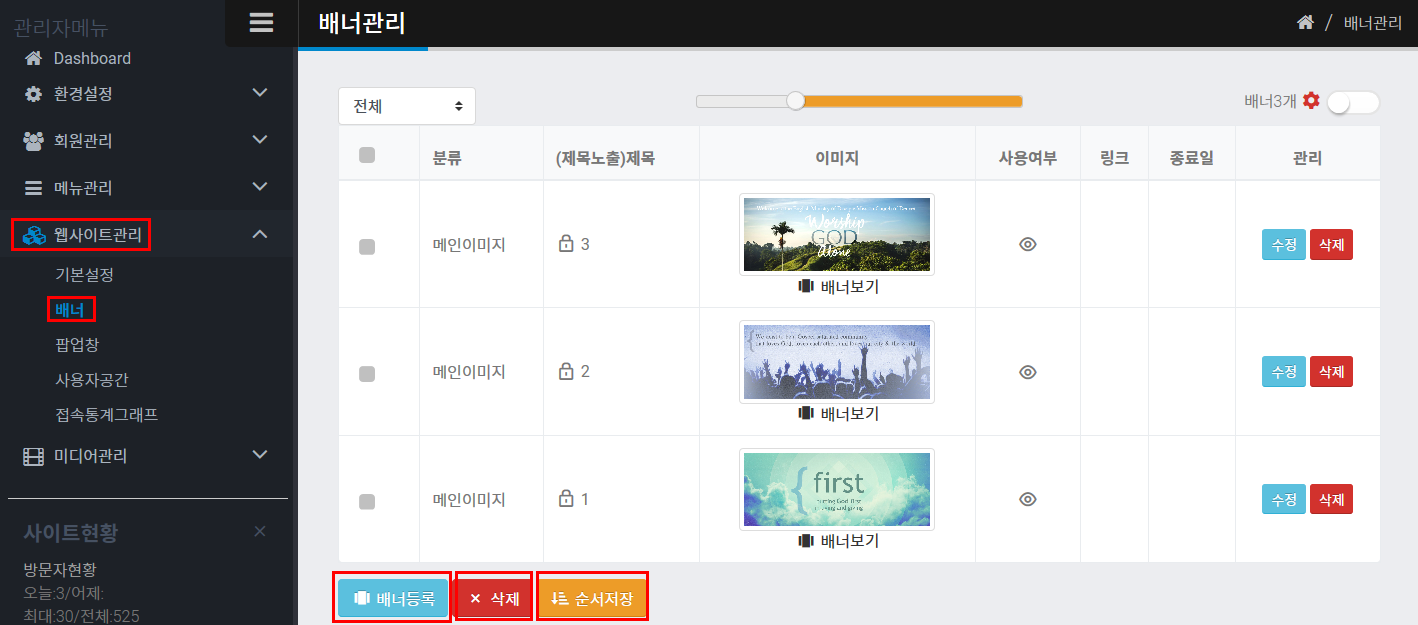The width and height of the screenshot is (1418, 625).
Task: Expand the 환경설정 menu
Action: point(260,93)
